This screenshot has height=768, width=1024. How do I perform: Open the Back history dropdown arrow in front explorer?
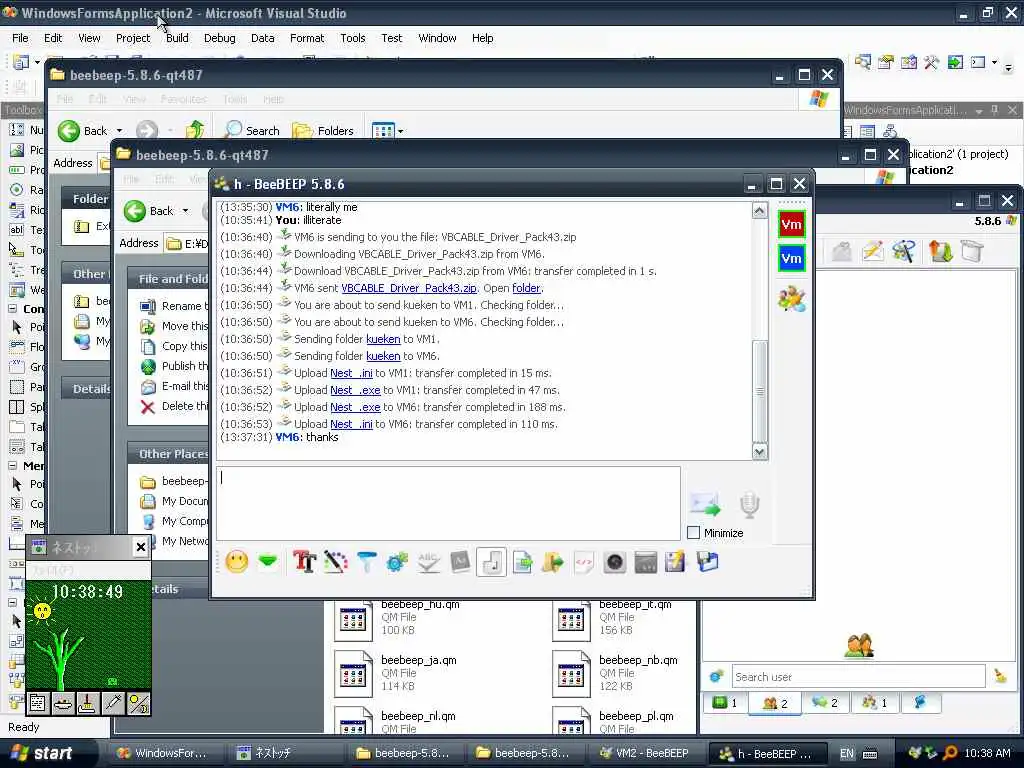(x=185, y=211)
